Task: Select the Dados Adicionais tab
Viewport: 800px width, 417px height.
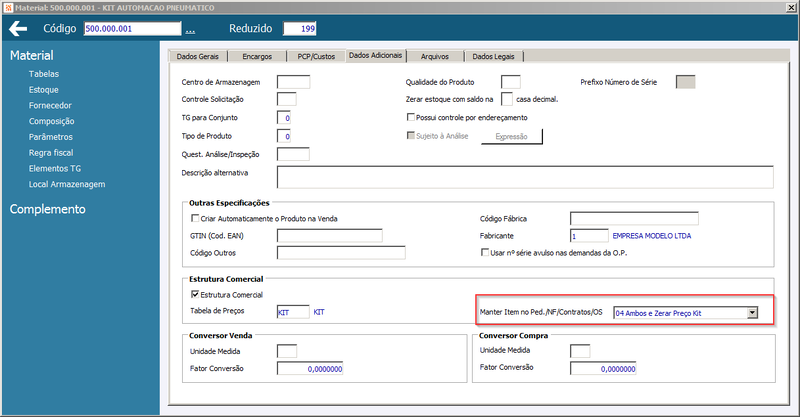Action: point(376,55)
